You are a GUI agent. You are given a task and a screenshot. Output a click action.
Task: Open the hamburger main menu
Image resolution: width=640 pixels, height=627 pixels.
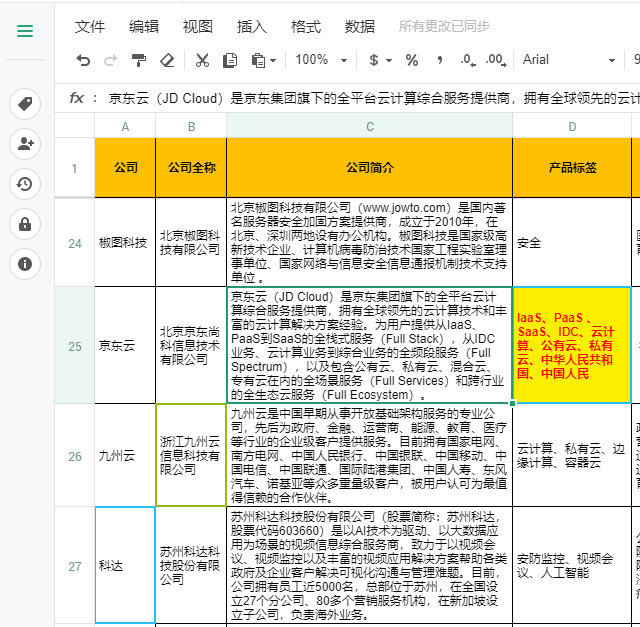(x=25, y=31)
